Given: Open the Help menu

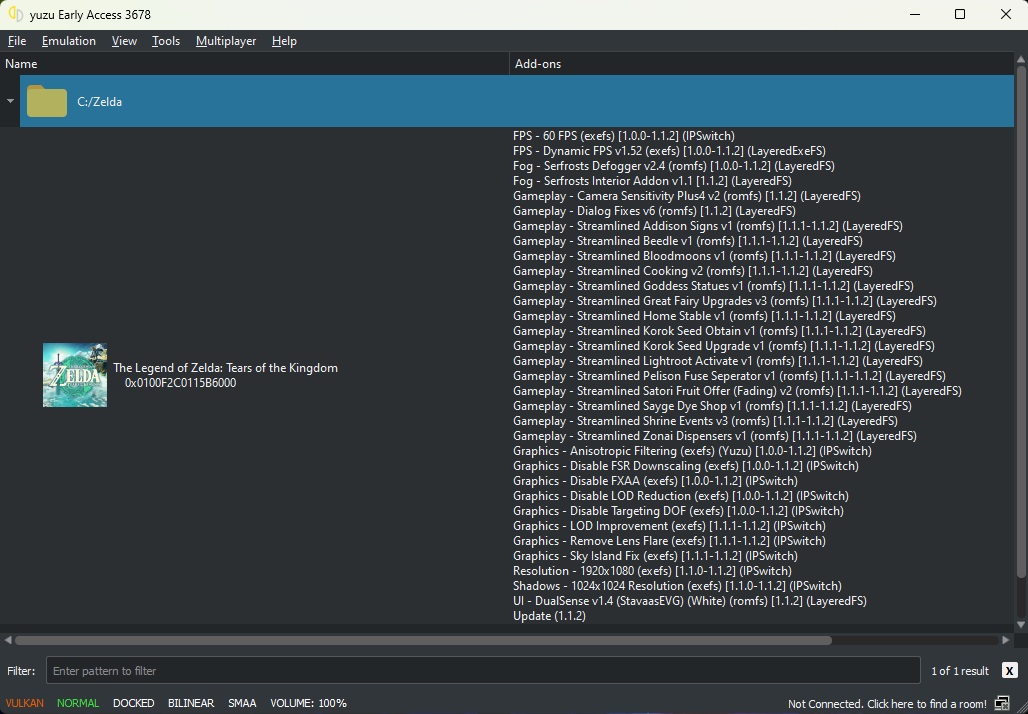Looking at the screenshot, I should pyautogui.click(x=284, y=41).
